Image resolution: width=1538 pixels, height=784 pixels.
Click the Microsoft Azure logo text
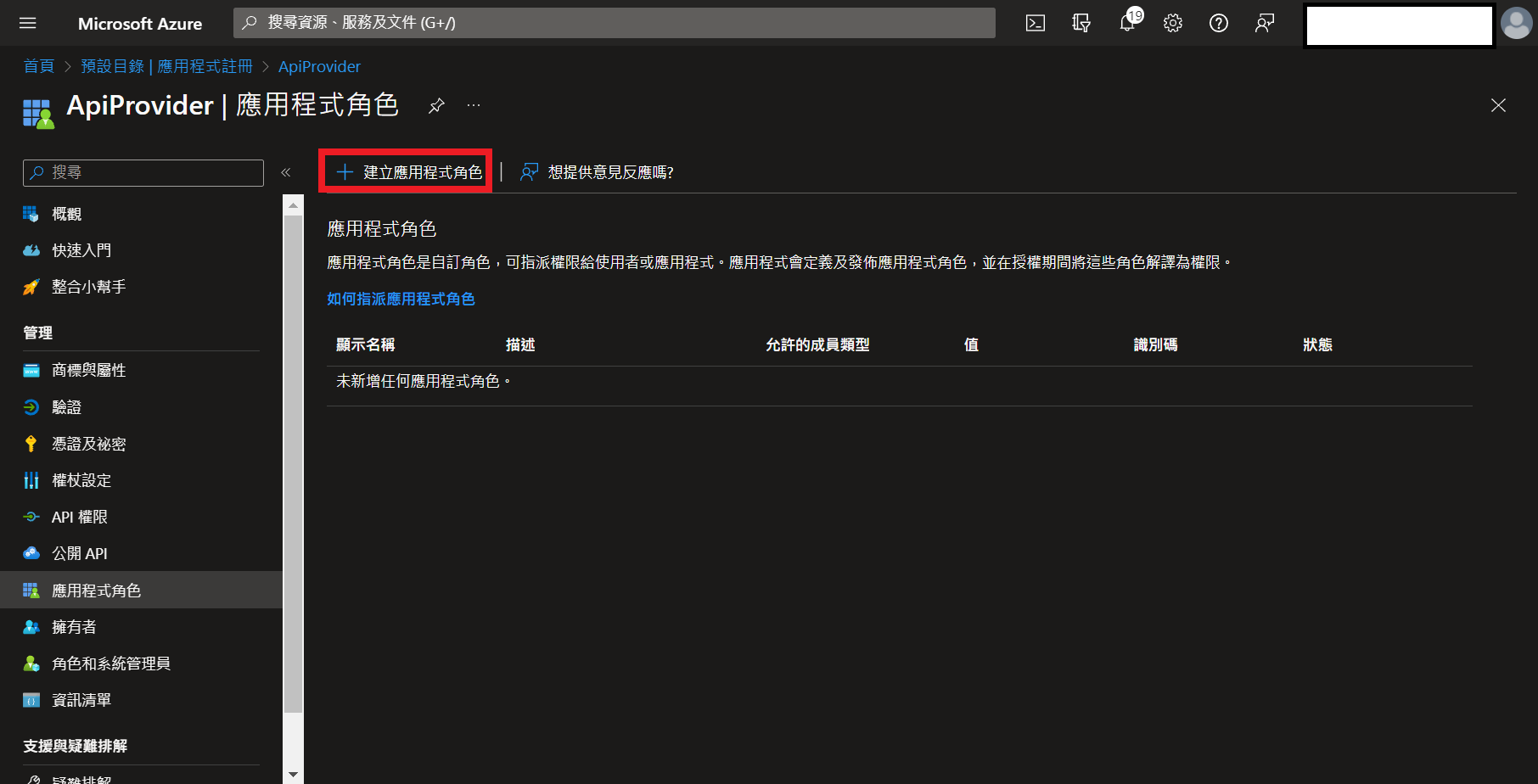tap(140, 24)
